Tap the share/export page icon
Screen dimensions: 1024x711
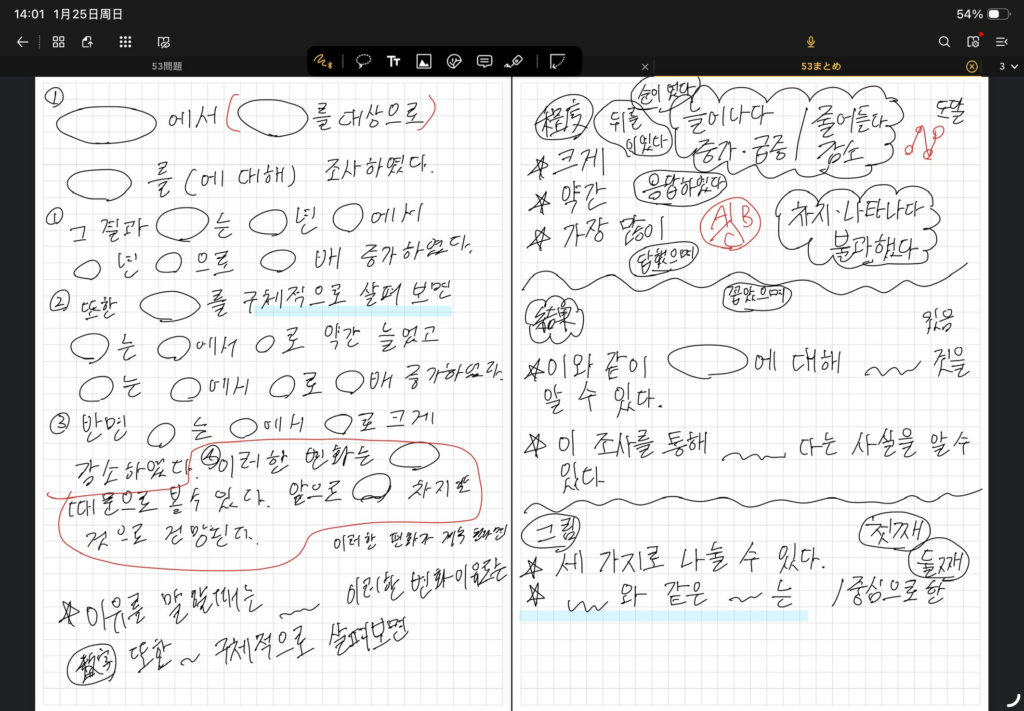88,42
